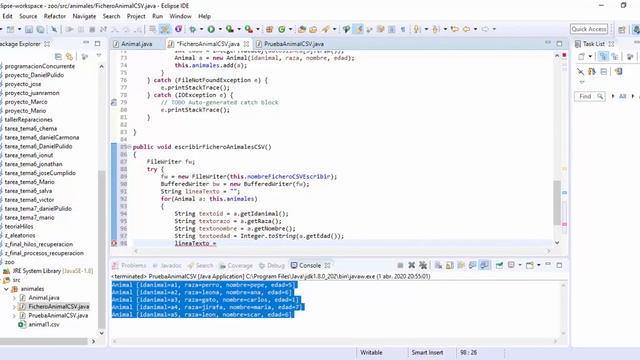Open the Back history dropdown arrow
This screenshot has width=640, height=360.
point(475,29)
